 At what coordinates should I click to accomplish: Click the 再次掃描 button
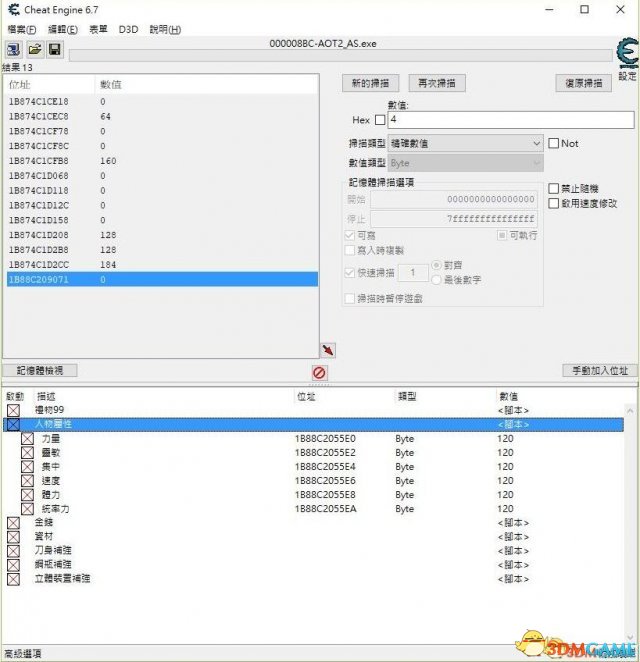tap(437, 83)
